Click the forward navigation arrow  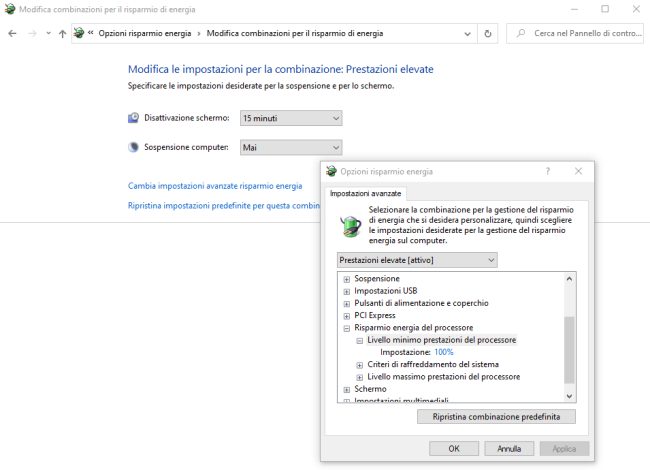32,34
